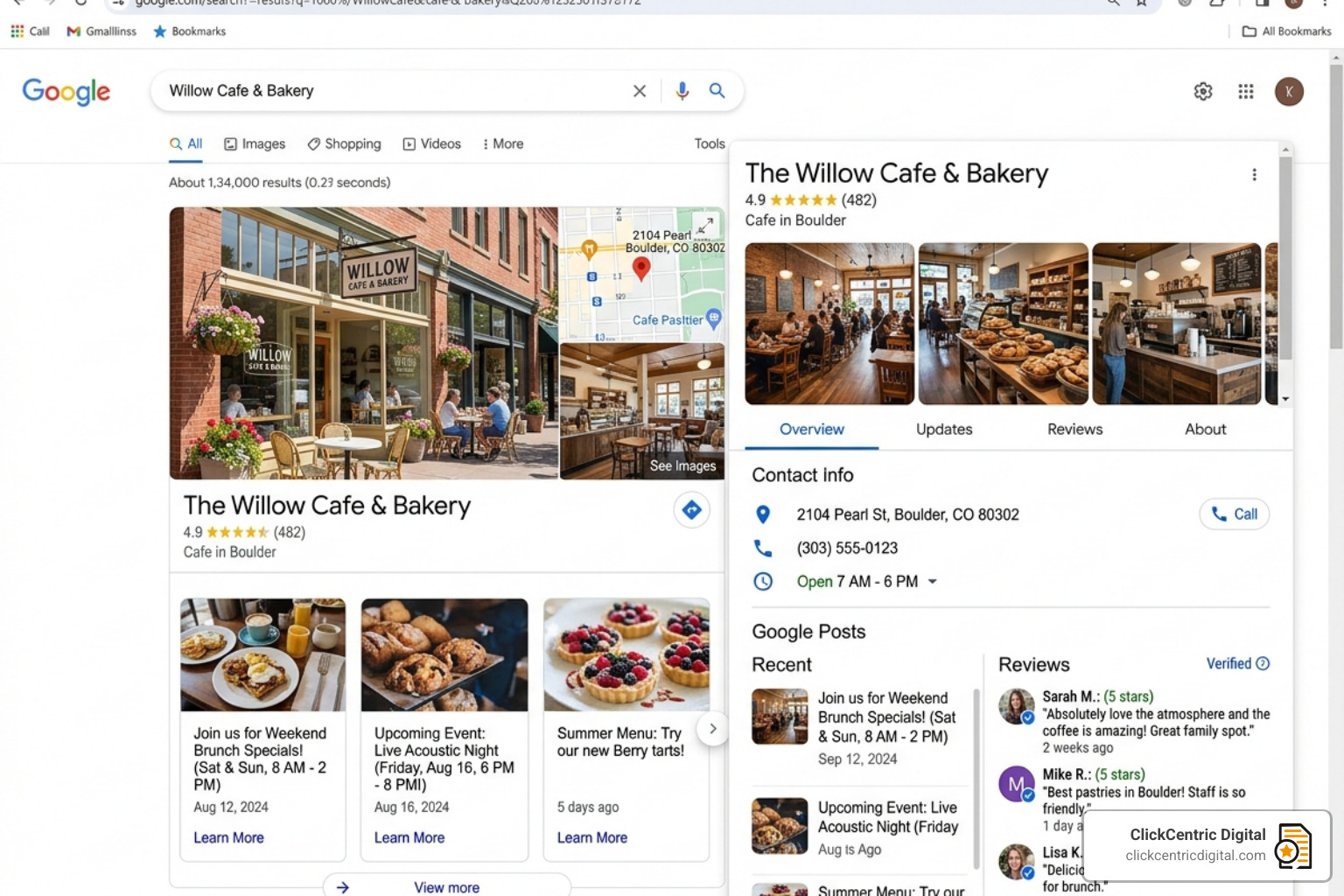
Task: Start voice search with microphone icon
Action: click(682, 91)
